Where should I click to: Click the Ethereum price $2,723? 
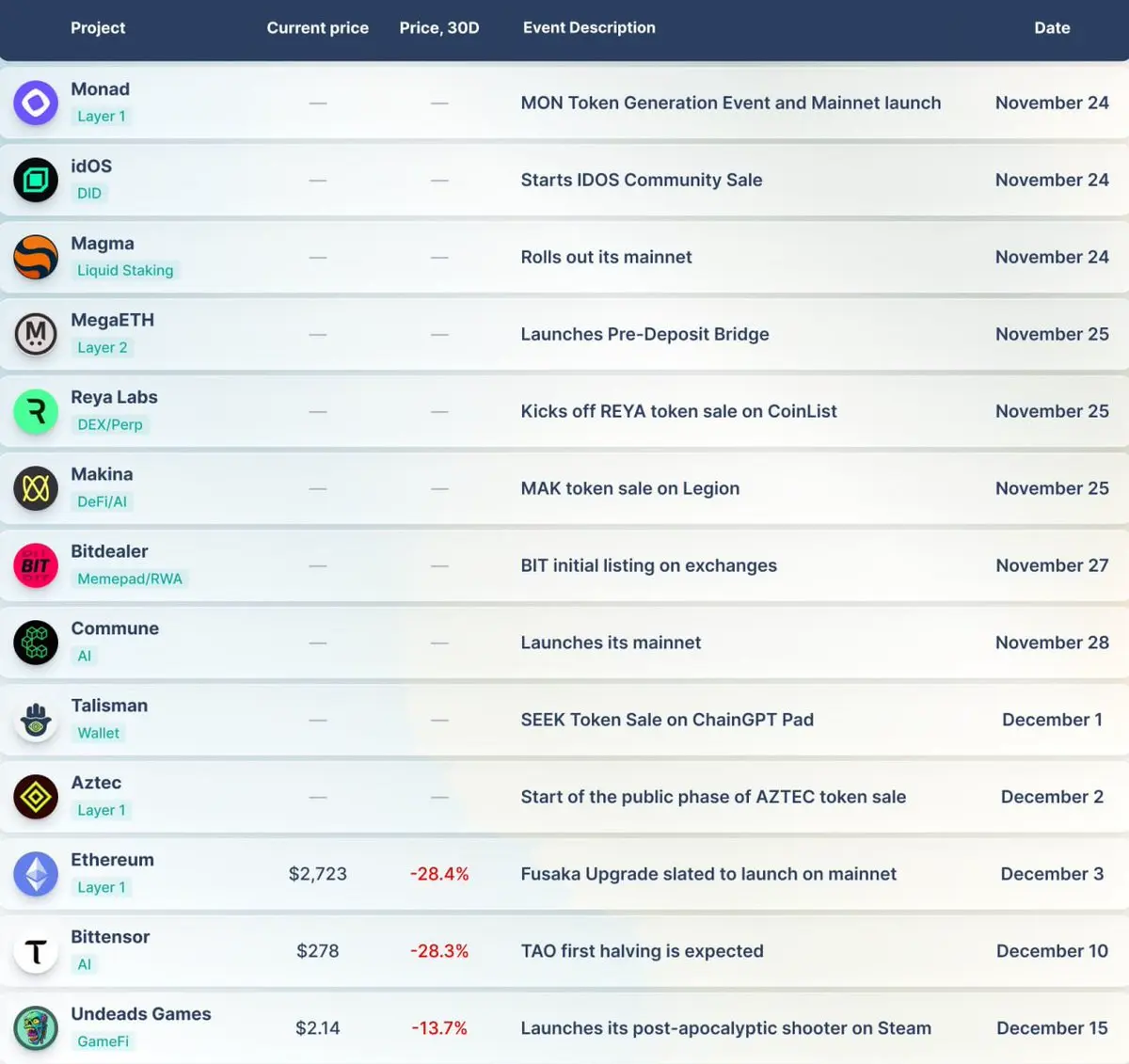318,874
